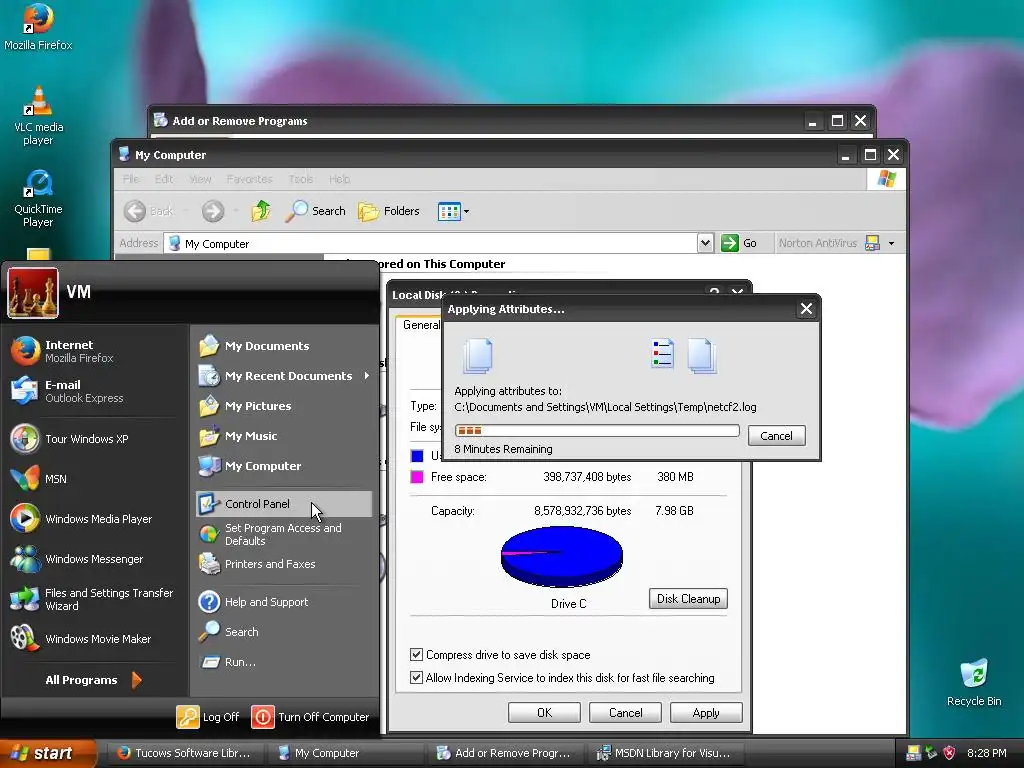
Task: Select My Computer in start menu
Action: click(x=283, y=466)
